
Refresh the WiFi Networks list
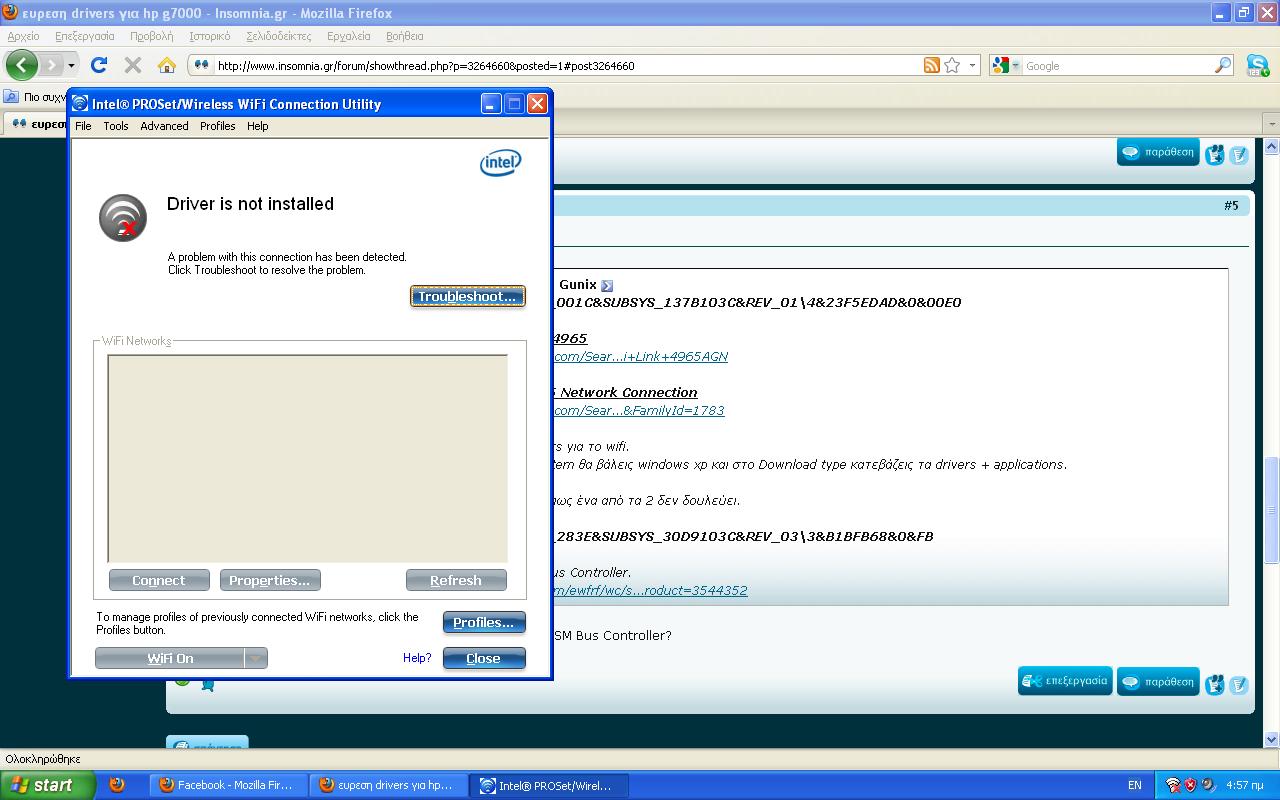pos(456,580)
